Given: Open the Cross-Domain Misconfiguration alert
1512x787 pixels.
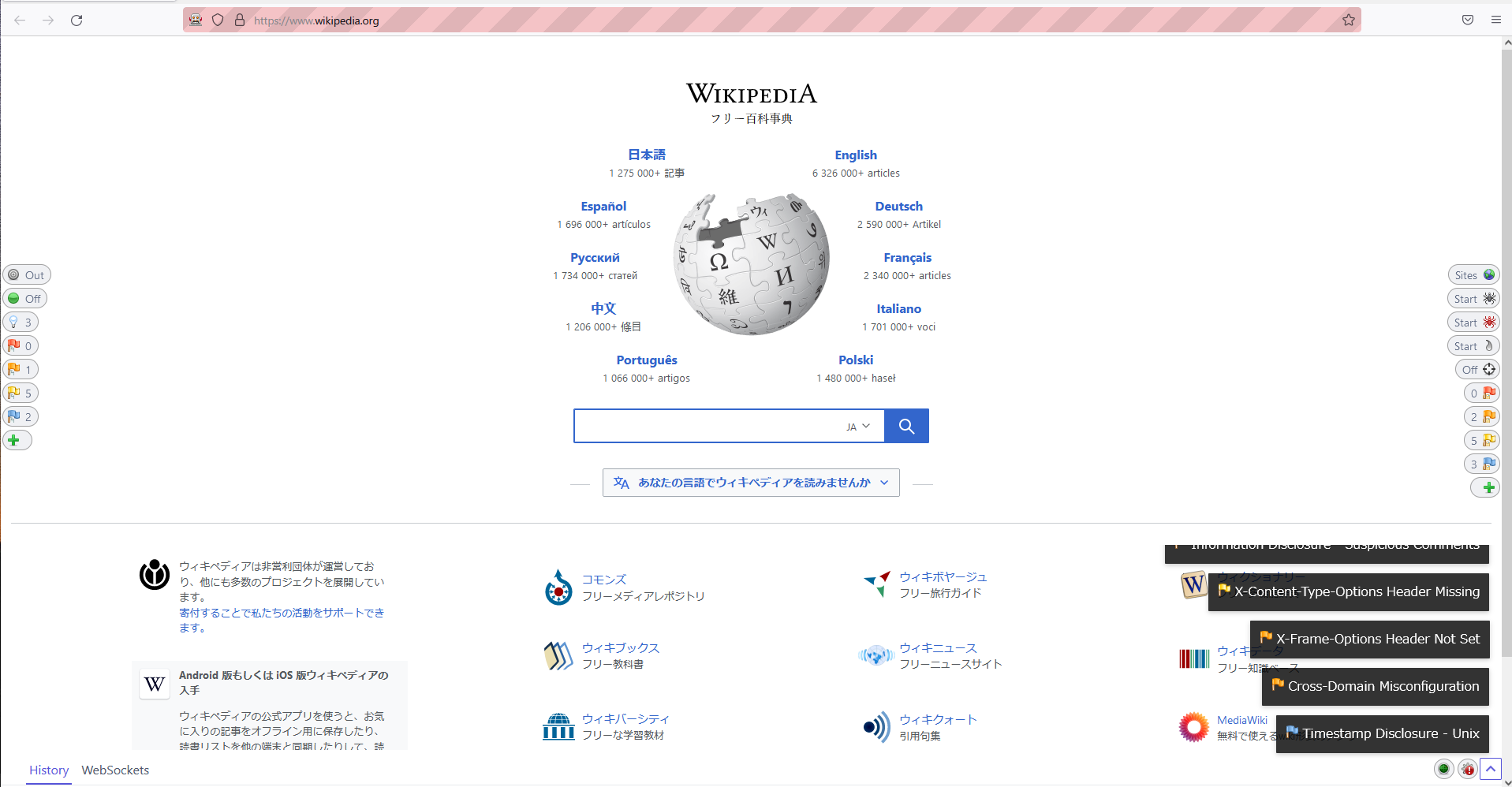Looking at the screenshot, I should [x=1376, y=687].
